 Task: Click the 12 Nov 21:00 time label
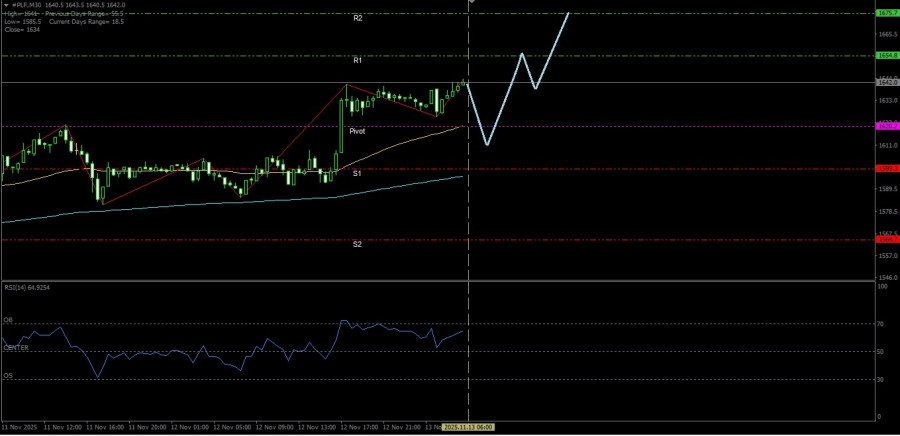click(400, 427)
